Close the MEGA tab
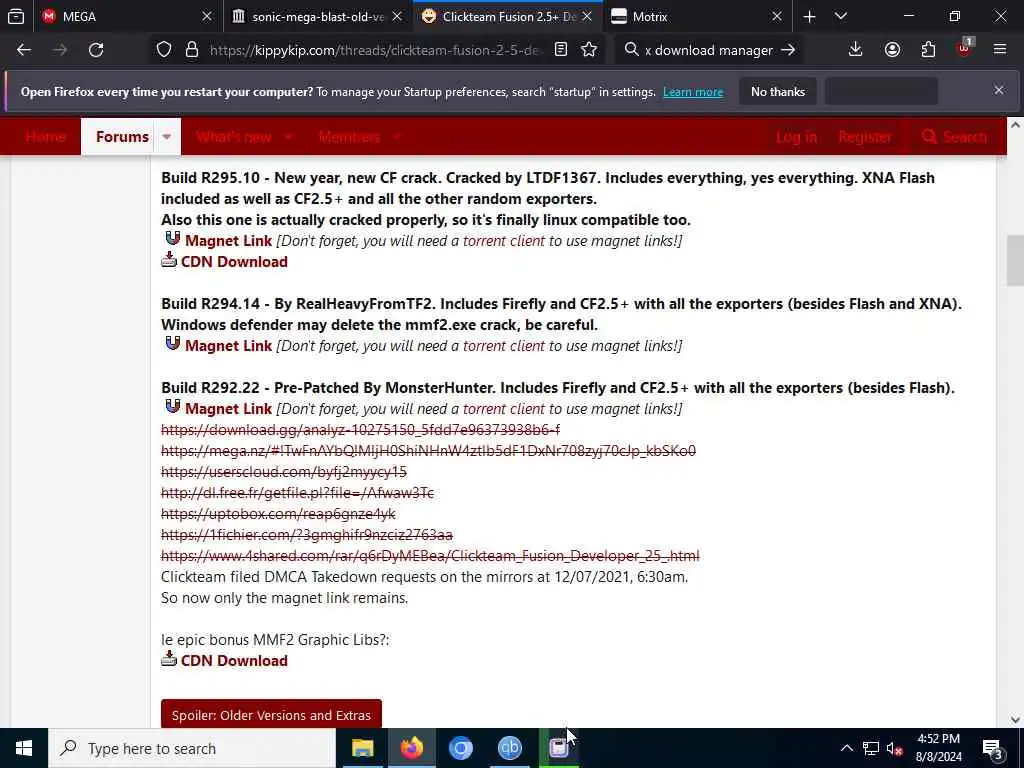The image size is (1024, 768). 207,16
